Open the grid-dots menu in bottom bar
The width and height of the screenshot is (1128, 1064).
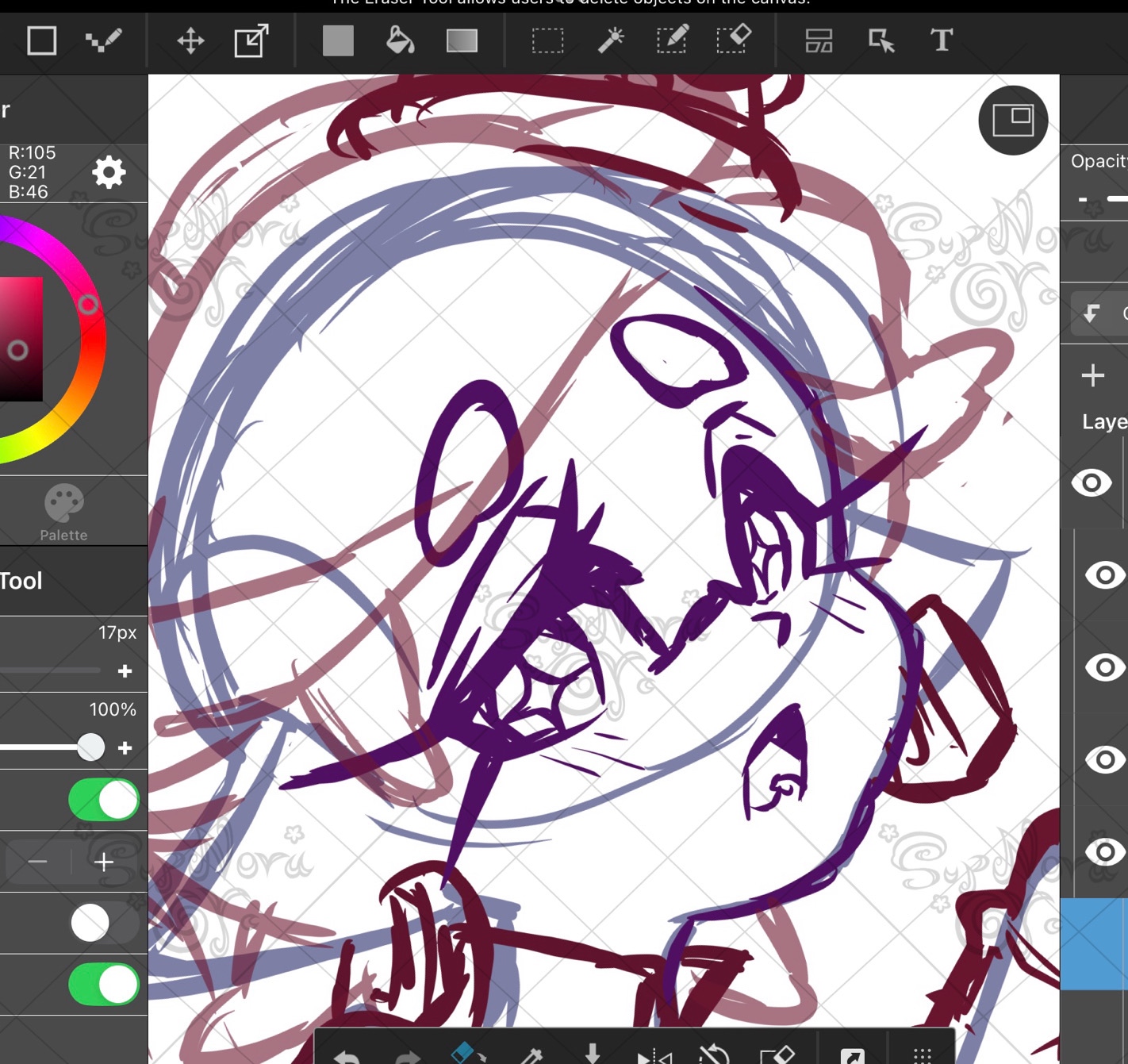[x=922, y=1055]
